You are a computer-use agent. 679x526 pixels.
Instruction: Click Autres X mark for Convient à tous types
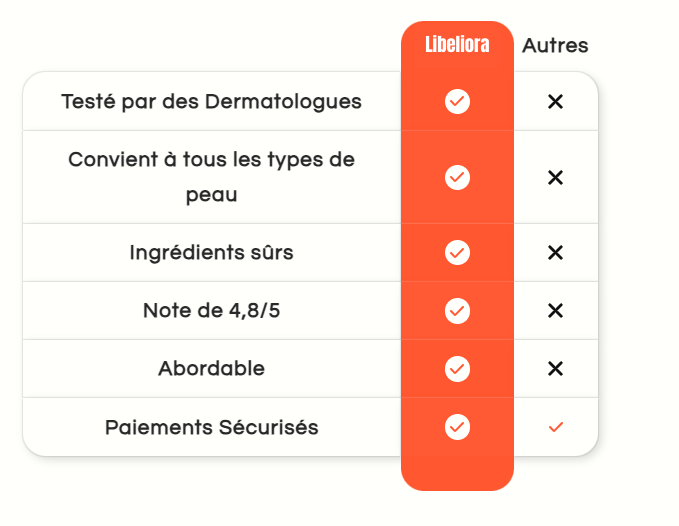(556, 177)
